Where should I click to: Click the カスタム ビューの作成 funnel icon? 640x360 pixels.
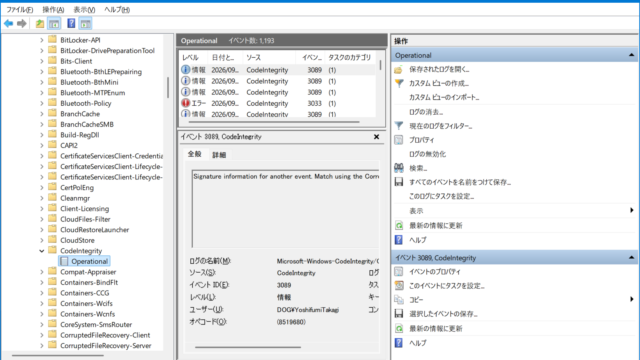coord(399,83)
